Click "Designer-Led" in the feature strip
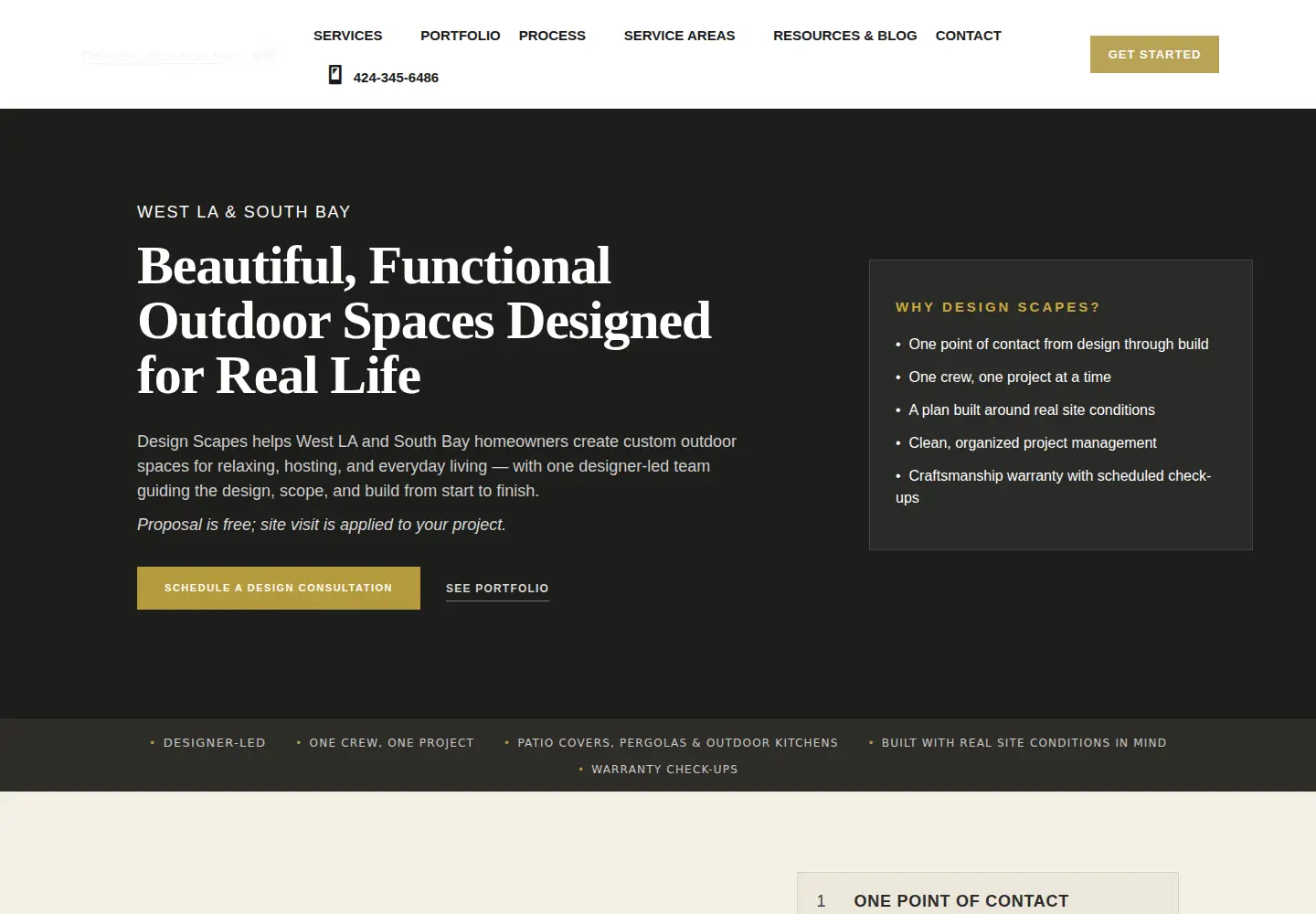 [x=215, y=743]
